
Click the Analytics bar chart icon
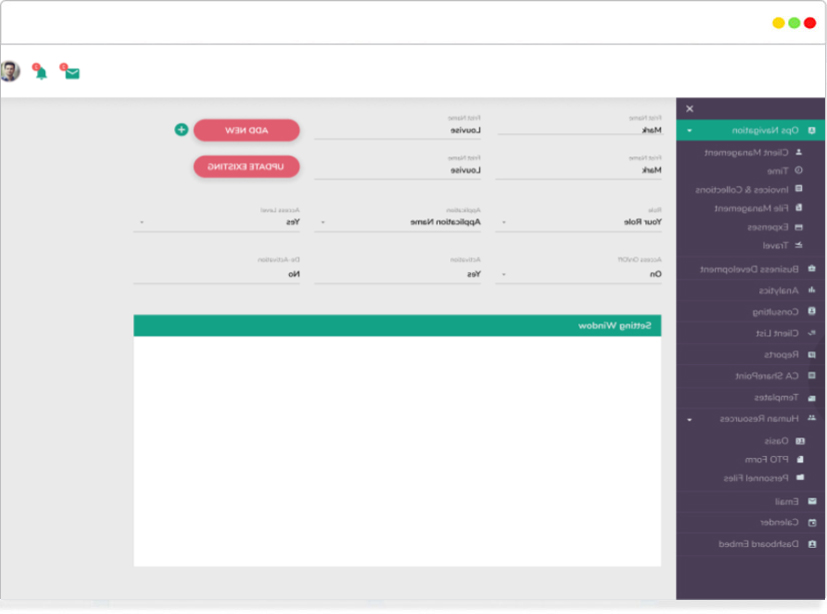(811, 291)
